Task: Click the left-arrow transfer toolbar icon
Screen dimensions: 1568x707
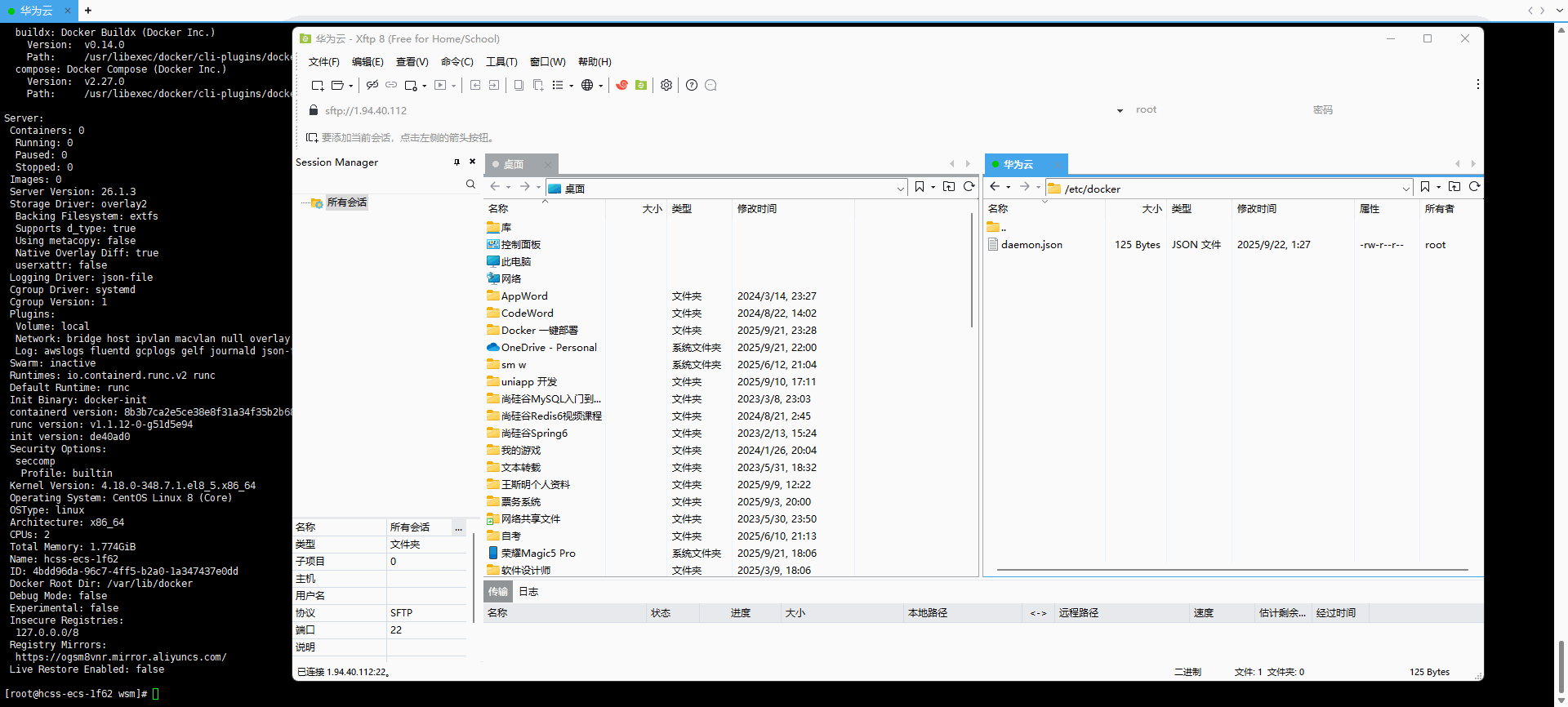Action: click(x=475, y=85)
